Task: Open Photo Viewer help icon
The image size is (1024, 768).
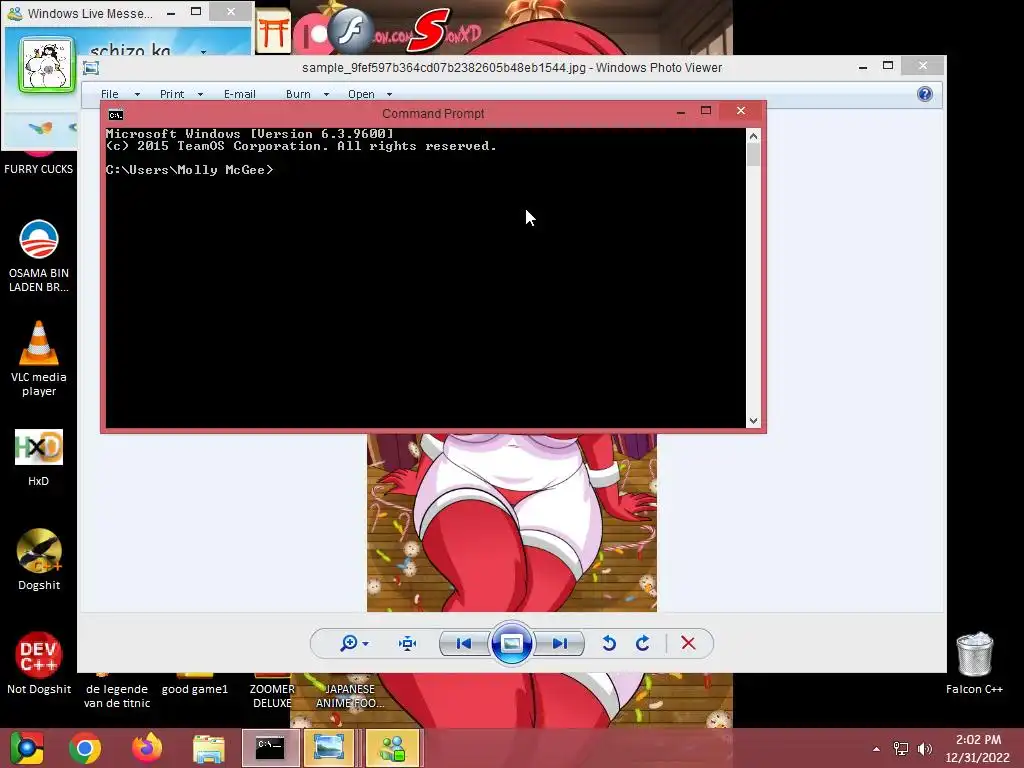Action: [925, 94]
